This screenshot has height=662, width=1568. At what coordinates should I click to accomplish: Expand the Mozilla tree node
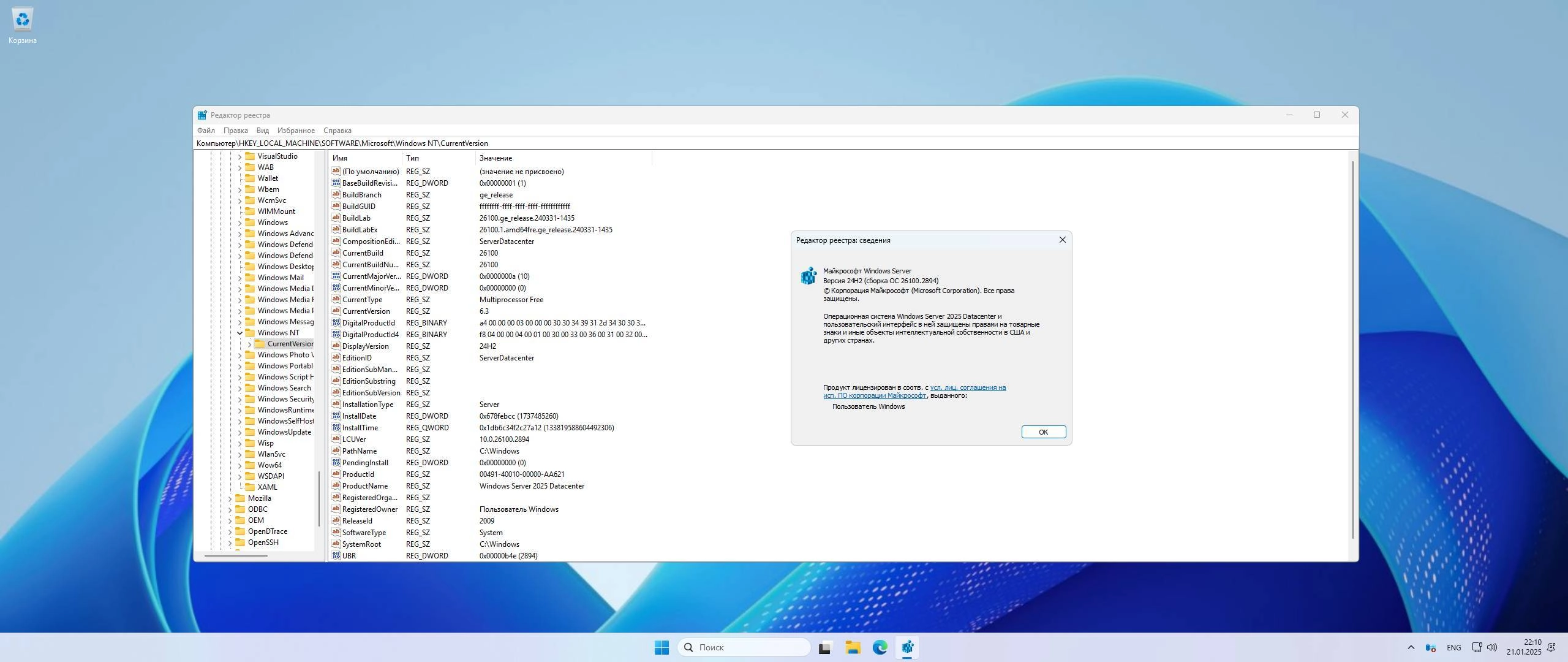point(230,498)
